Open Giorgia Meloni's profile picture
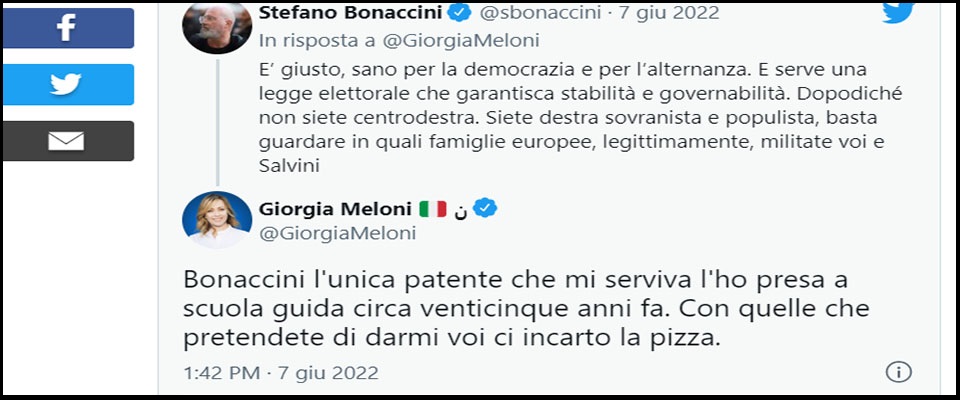The width and height of the screenshot is (960, 400). [216, 219]
